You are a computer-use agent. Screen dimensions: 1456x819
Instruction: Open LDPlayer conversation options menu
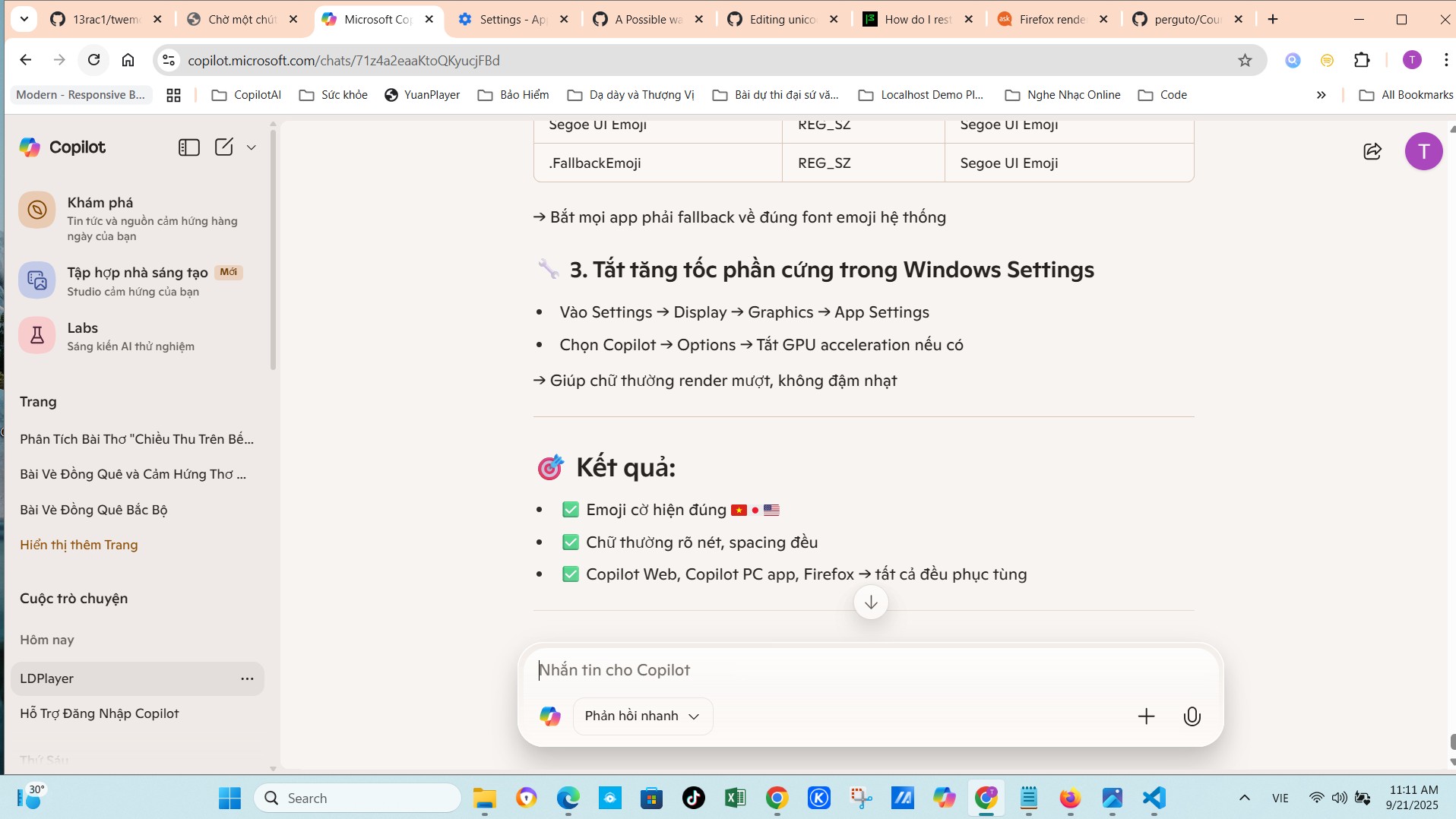click(247, 678)
